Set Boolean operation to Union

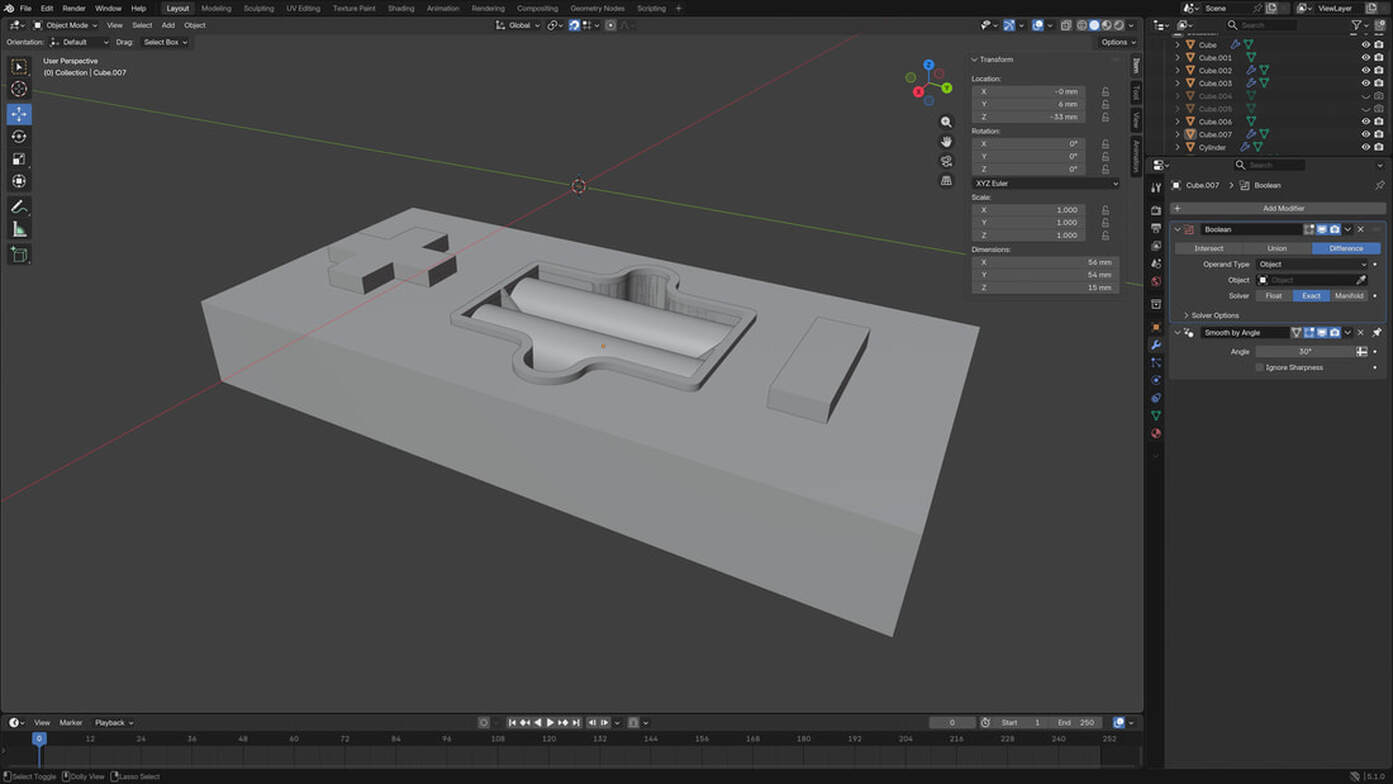coord(1277,248)
